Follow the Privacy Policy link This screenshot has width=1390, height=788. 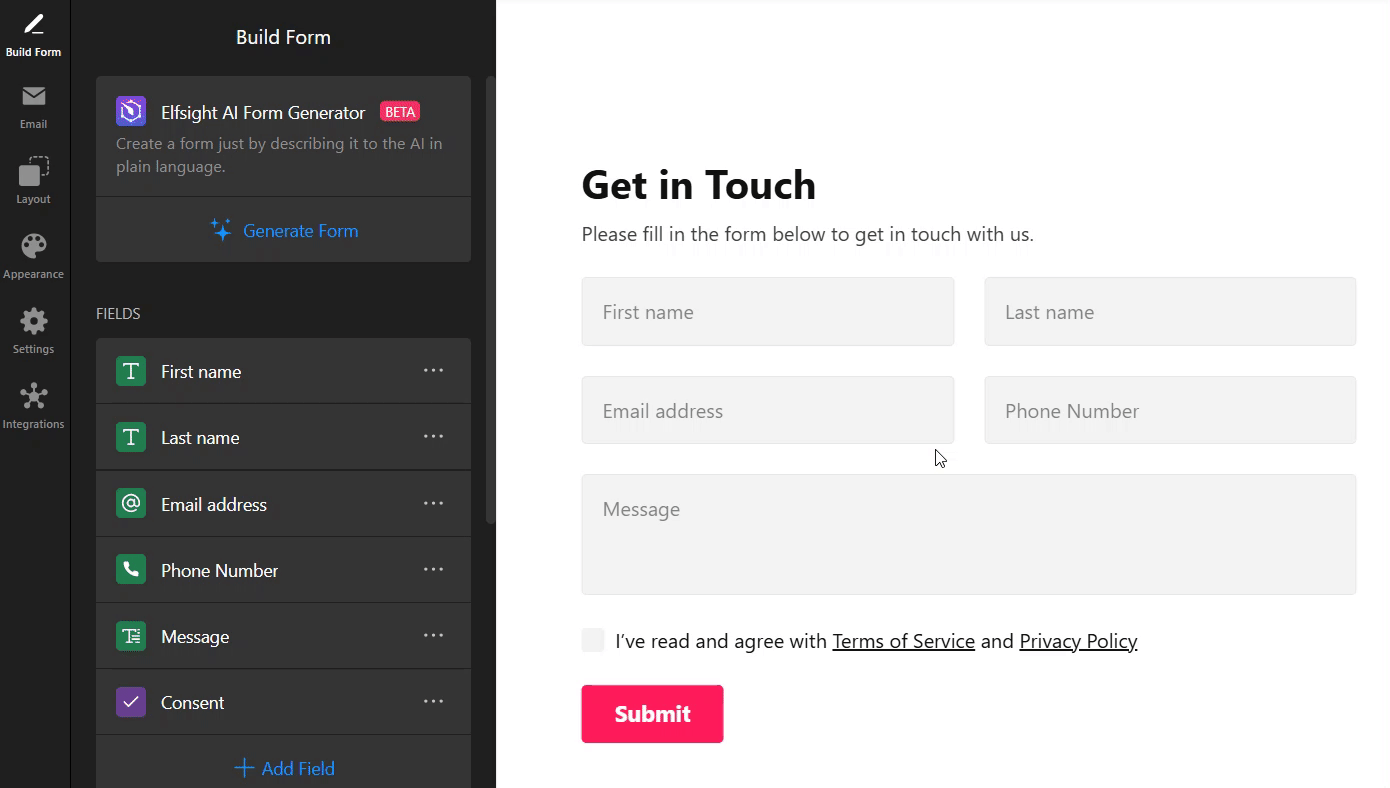(x=1078, y=641)
